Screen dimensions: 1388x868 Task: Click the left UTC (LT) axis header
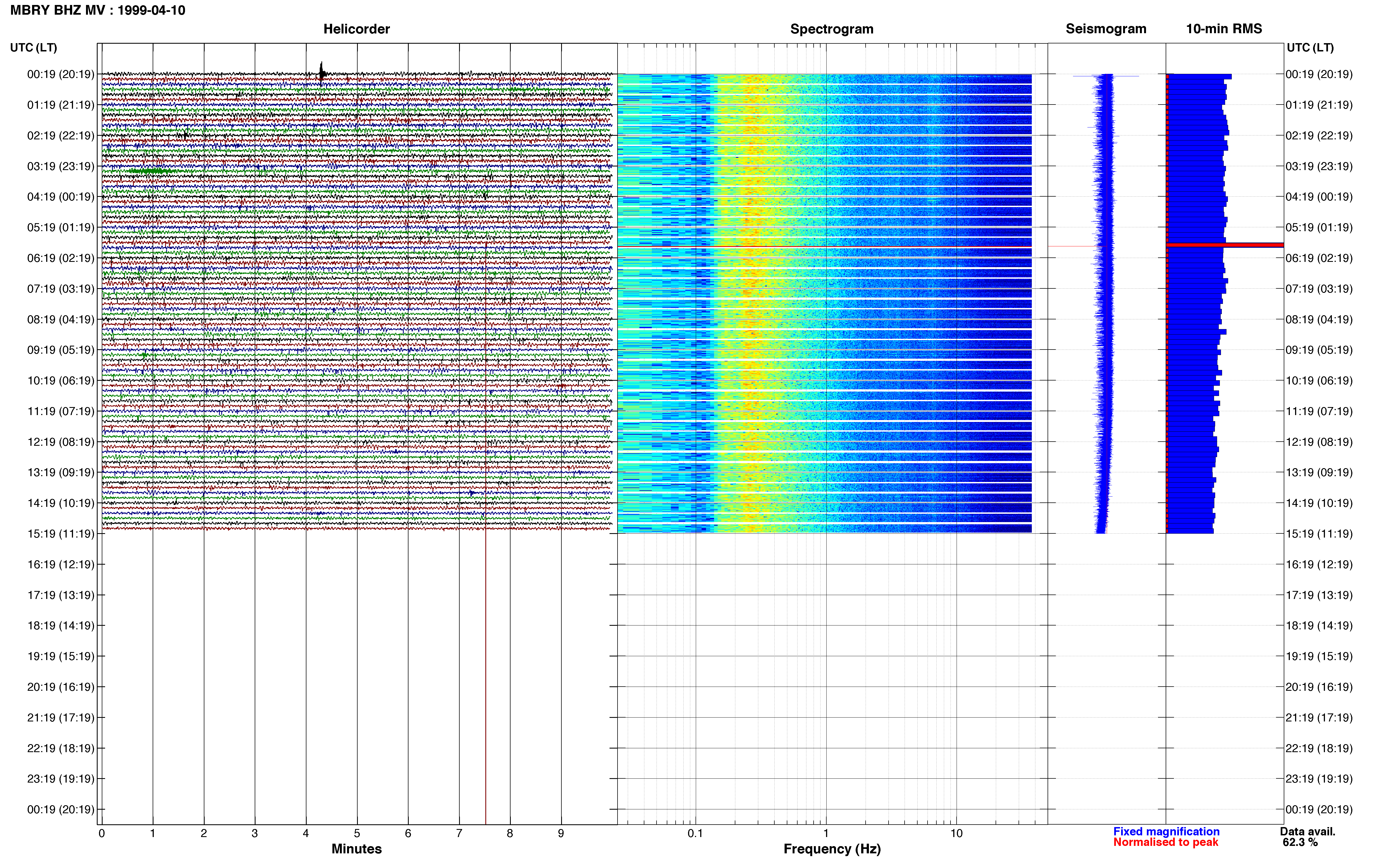[x=34, y=48]
